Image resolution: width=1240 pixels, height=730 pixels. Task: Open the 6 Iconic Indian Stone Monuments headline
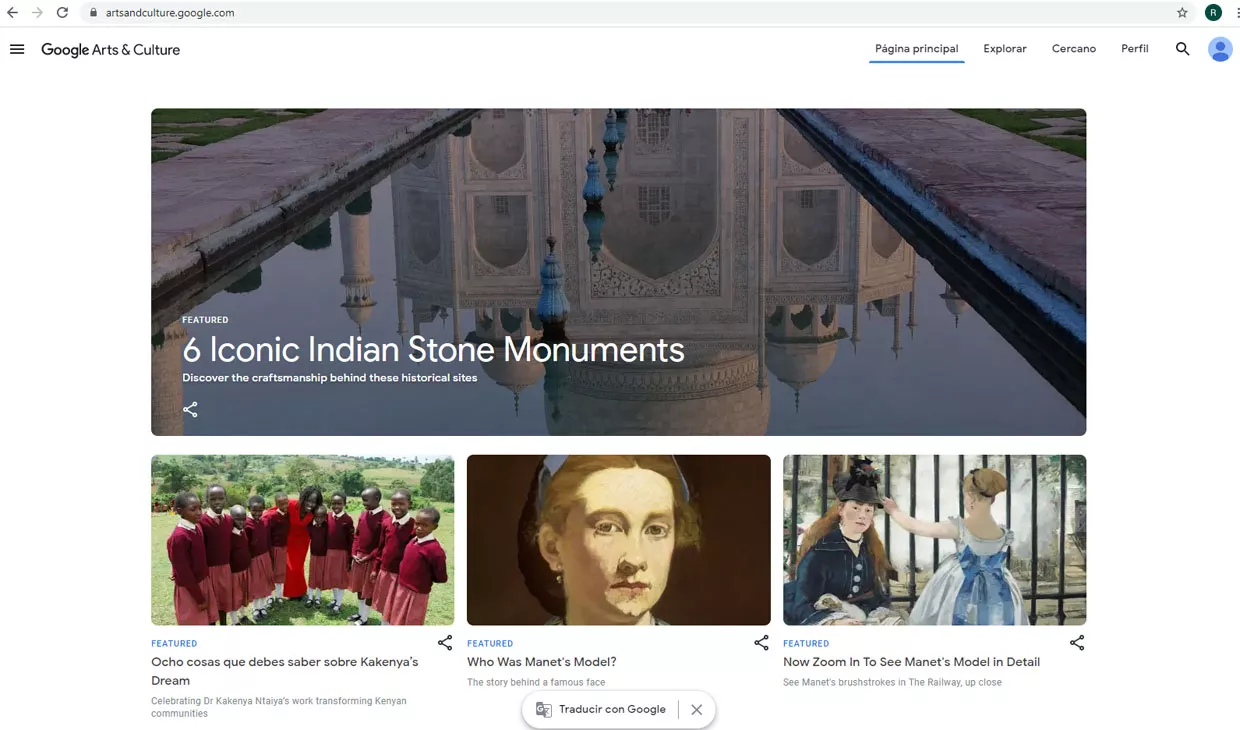click(433, 350)
